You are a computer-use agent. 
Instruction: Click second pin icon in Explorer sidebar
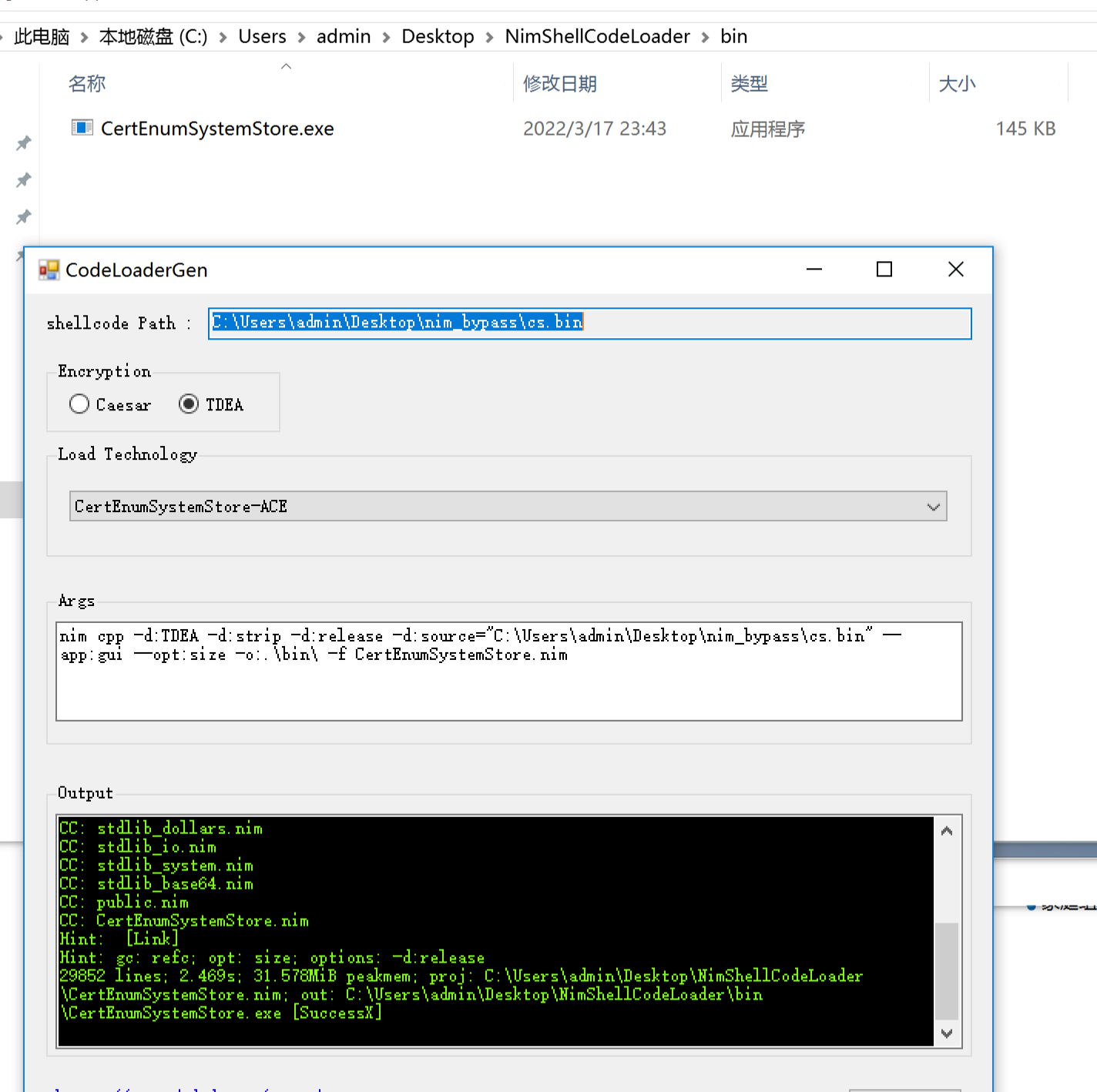pos(24,180)
